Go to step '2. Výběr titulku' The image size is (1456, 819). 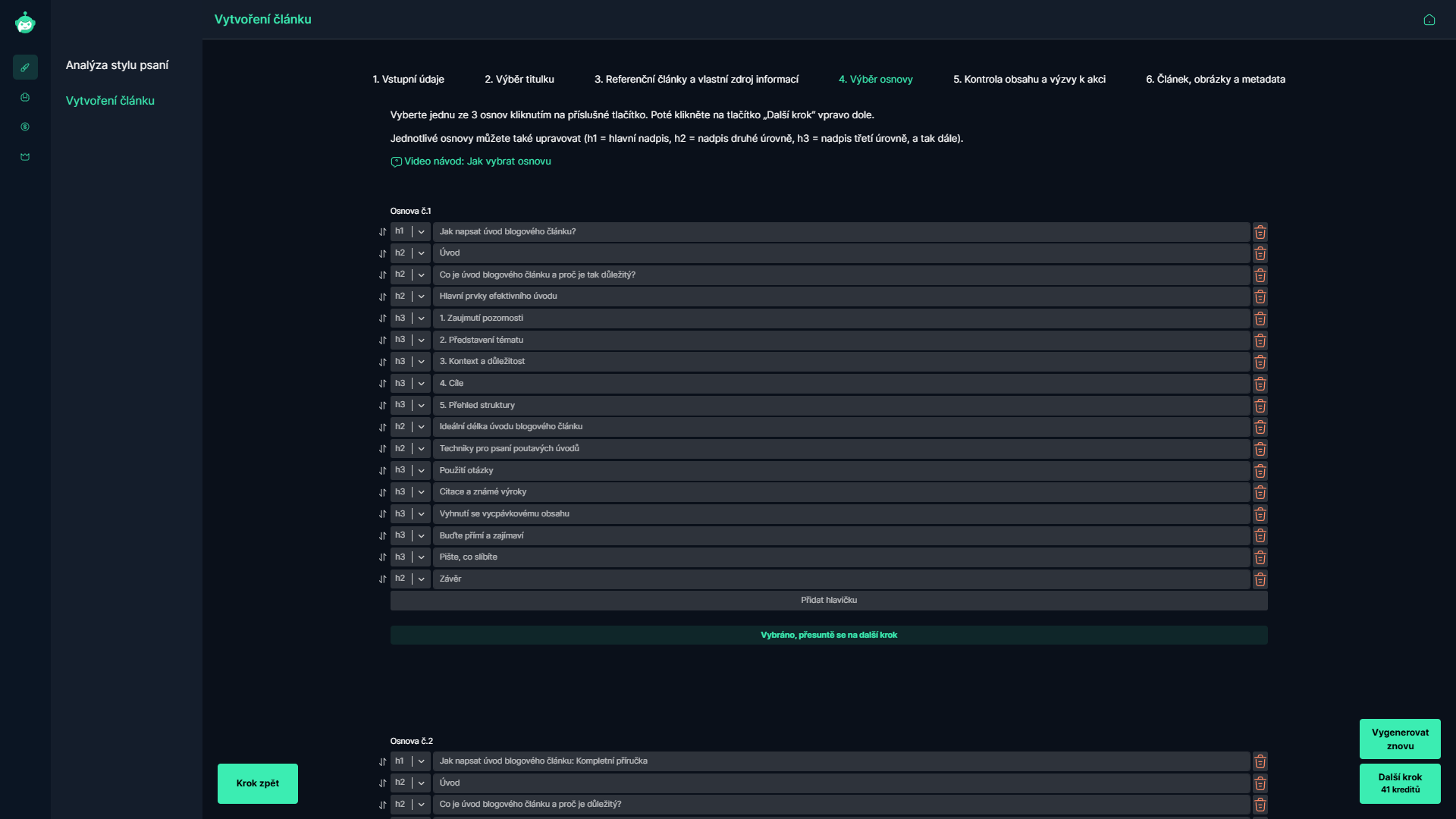[x=519, y=80]
